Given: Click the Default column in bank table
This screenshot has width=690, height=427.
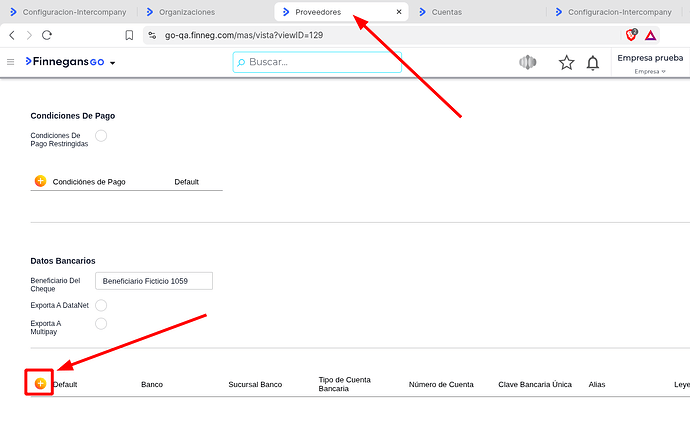Looking at the screenshot, I should point(65,384).
